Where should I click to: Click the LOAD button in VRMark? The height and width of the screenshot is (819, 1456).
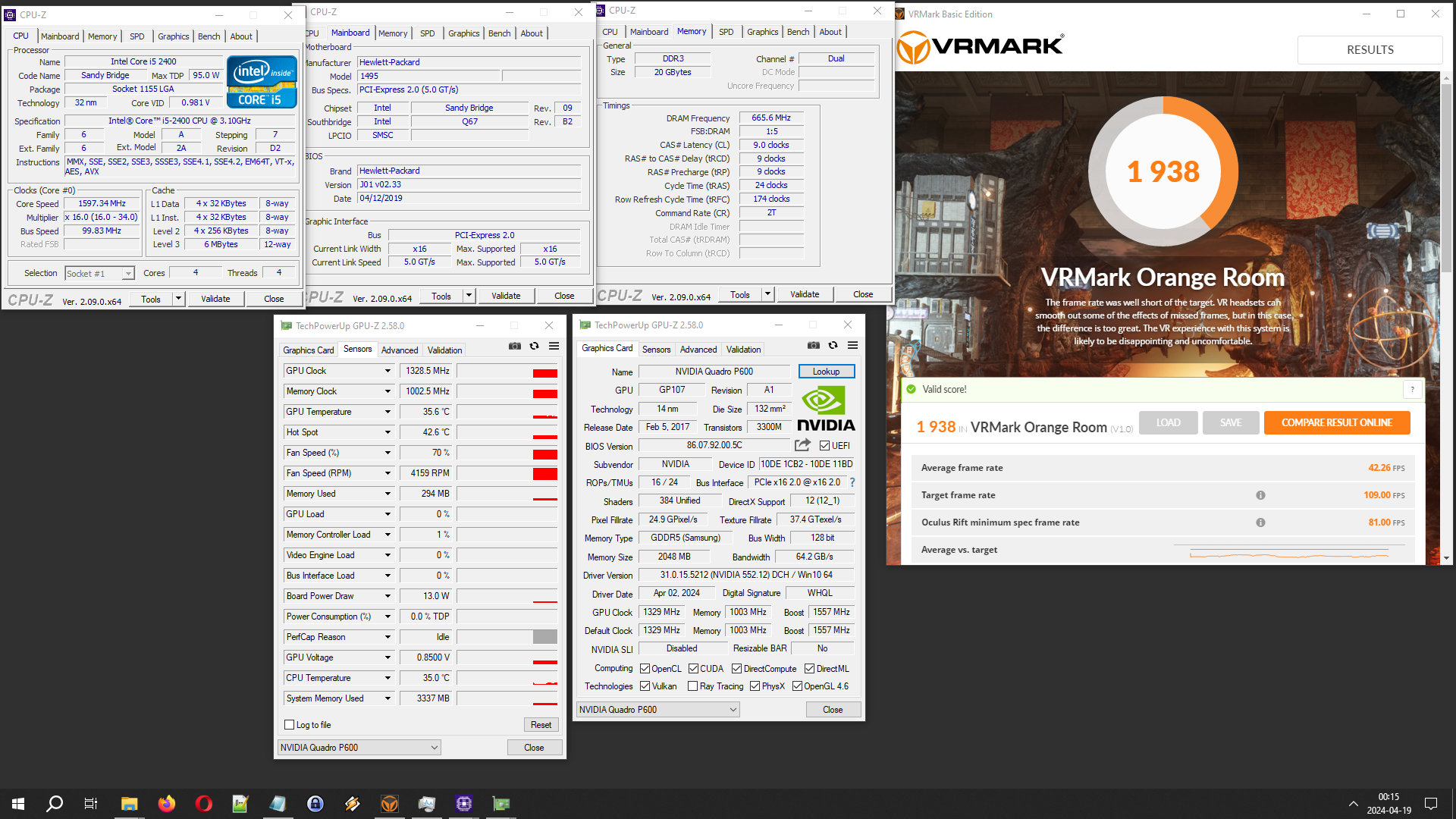[1169, 422]
